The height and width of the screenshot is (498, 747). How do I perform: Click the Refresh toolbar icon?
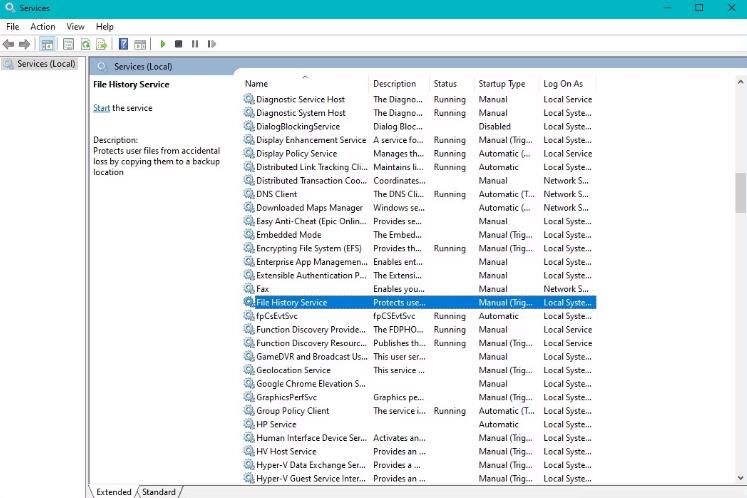86,44
